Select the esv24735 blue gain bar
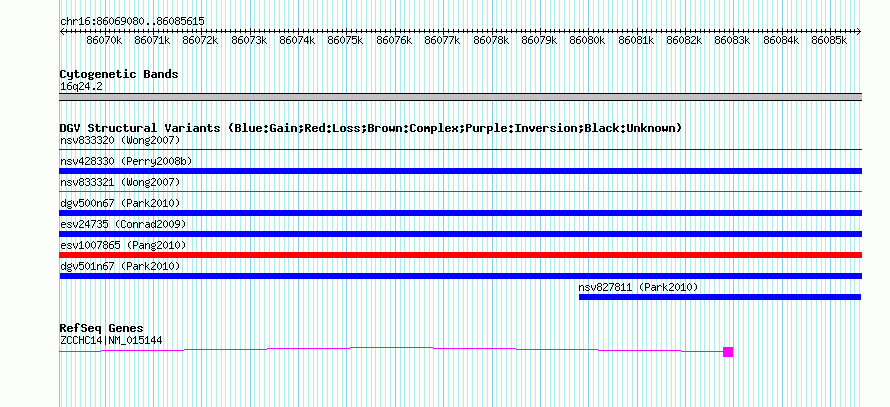This screenshot has width=890, height=407. coord(460,234)
